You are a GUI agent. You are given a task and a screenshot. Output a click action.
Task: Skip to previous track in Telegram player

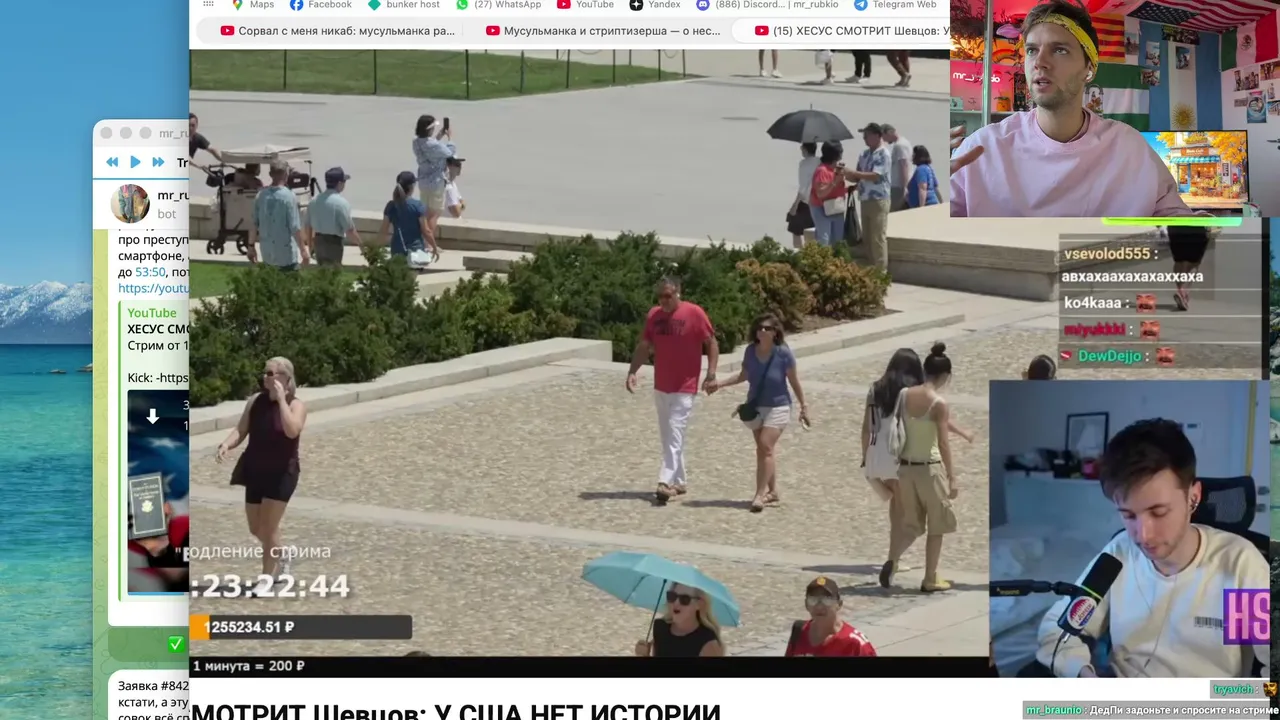point(112,162)
